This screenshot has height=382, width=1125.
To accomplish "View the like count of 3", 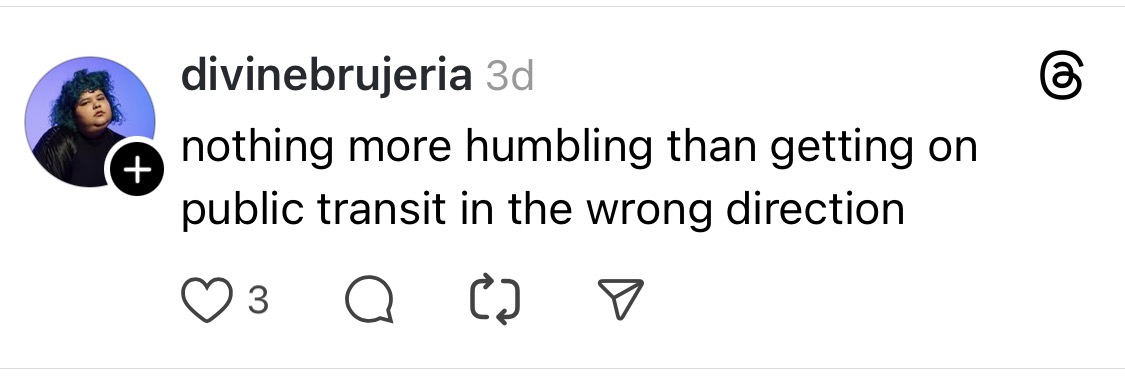I will pyautogui.click(x=258, y=300).
